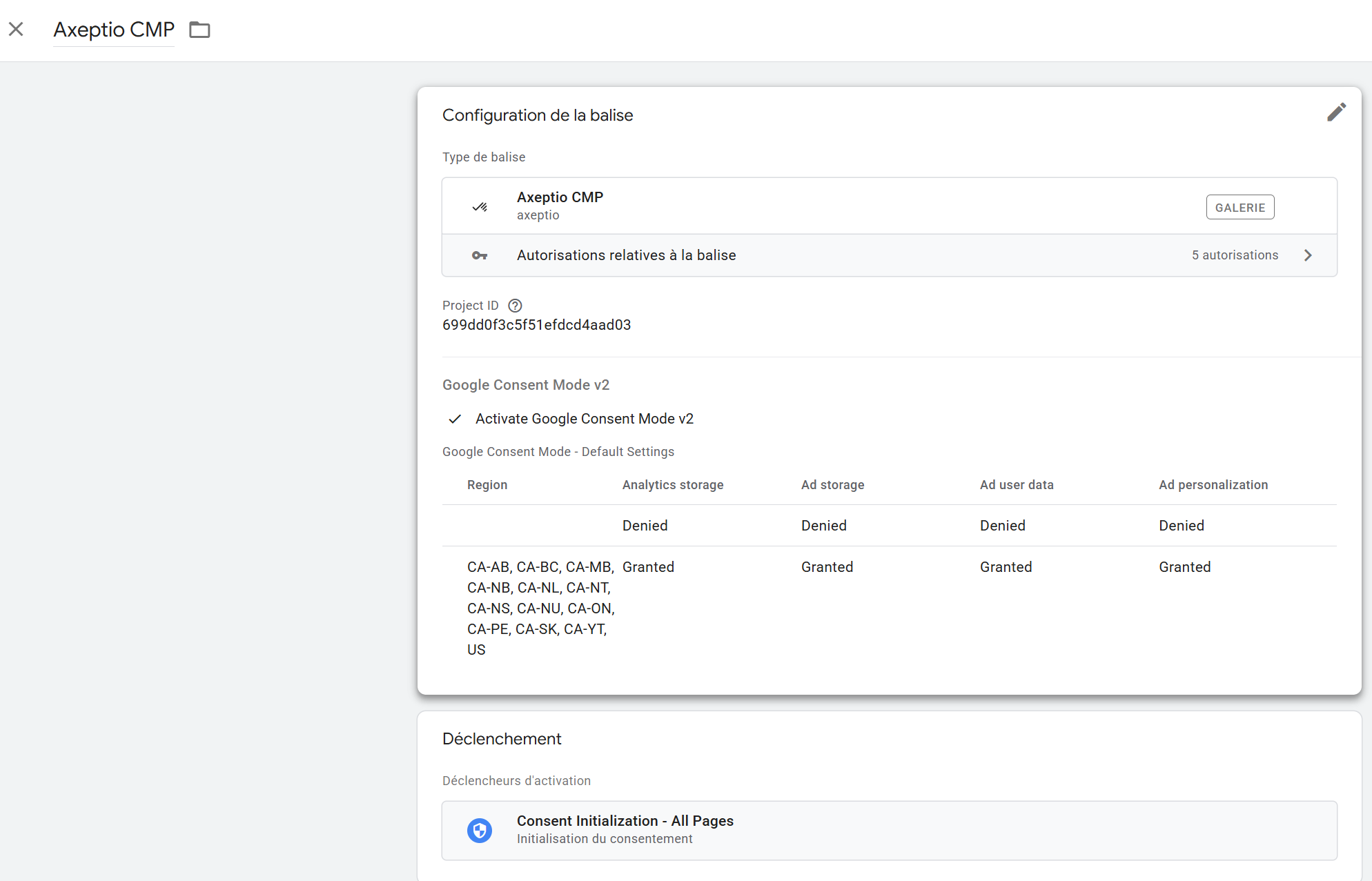Viewport: 1372px width, 881px height.
Task: Click the Consent Initialization shield icon
Action: tap(480, 830)
